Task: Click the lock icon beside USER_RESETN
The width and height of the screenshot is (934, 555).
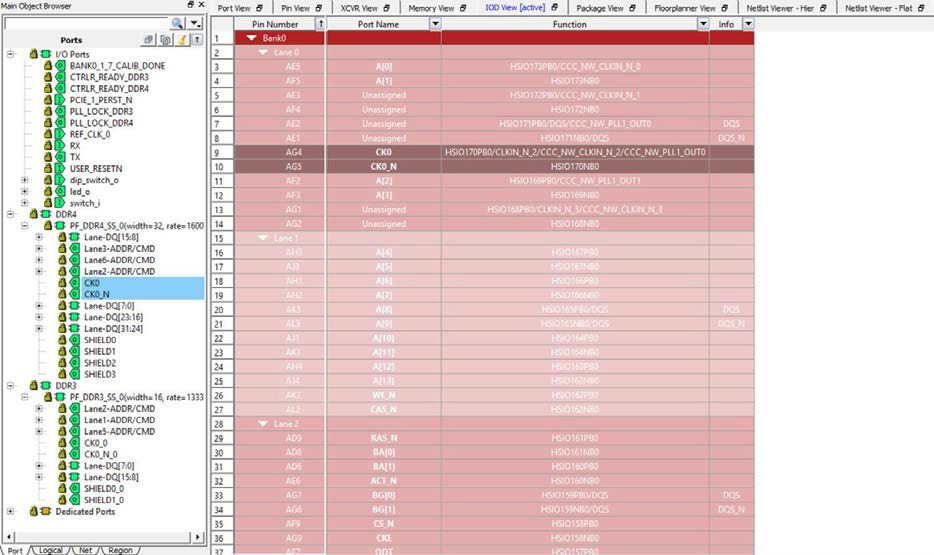Action: tap(48, 169)
